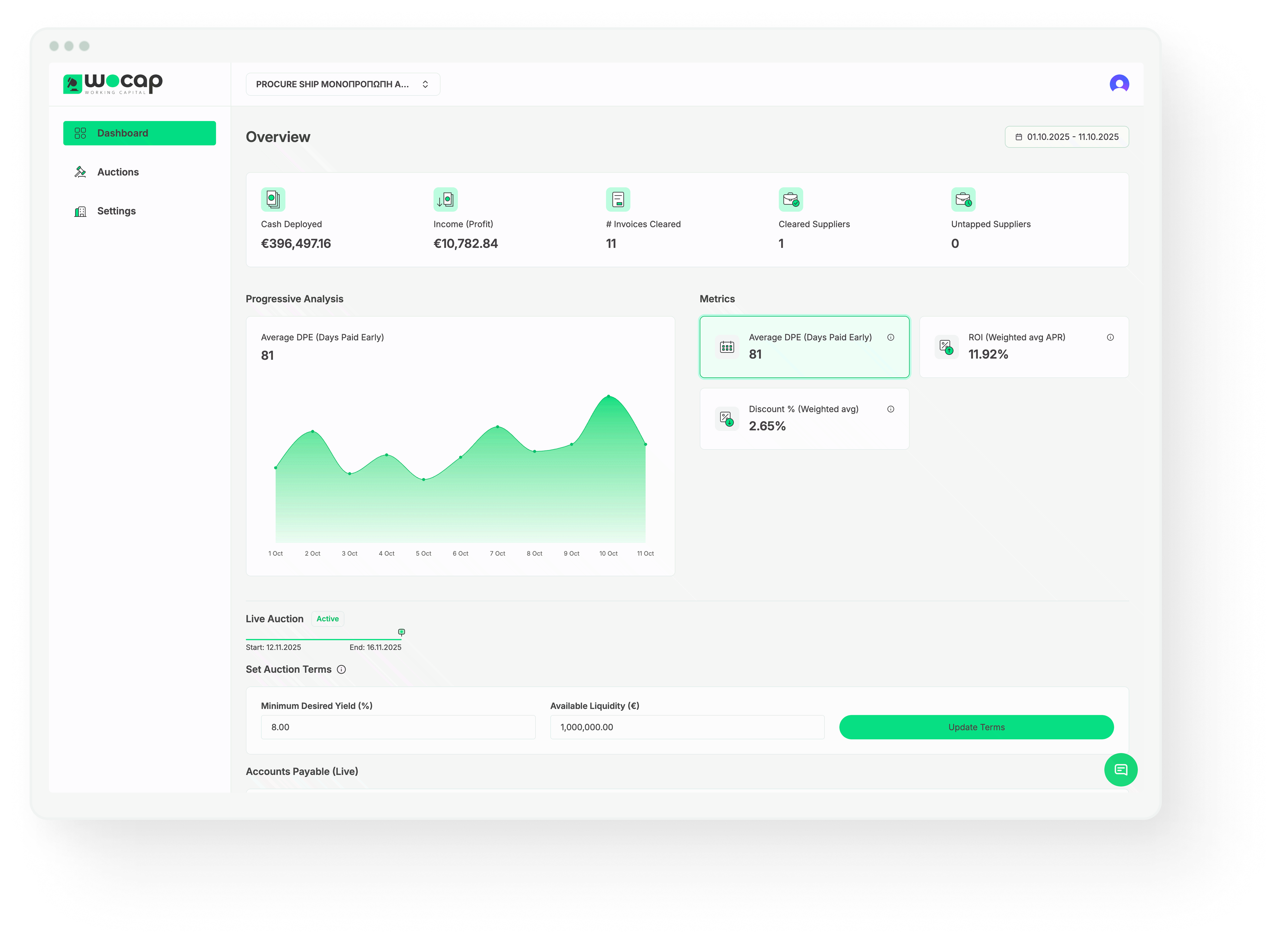Image resolution: width=1286 pixels, height=952 pixels.
Task: Click info icon on Average DPE metric card
Action: (x=890, y=337)
